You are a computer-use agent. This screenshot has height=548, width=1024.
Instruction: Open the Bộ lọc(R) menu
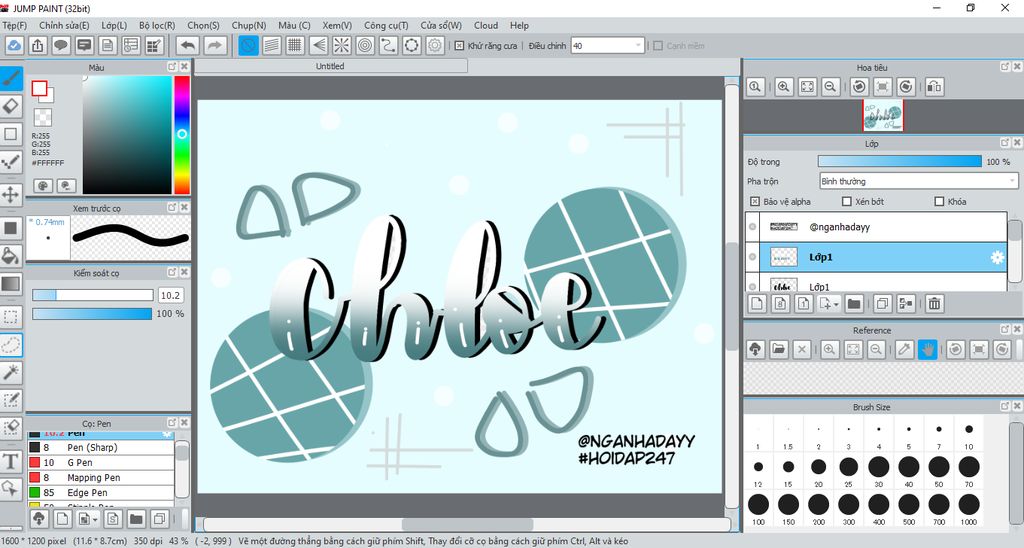coord(157,25)
